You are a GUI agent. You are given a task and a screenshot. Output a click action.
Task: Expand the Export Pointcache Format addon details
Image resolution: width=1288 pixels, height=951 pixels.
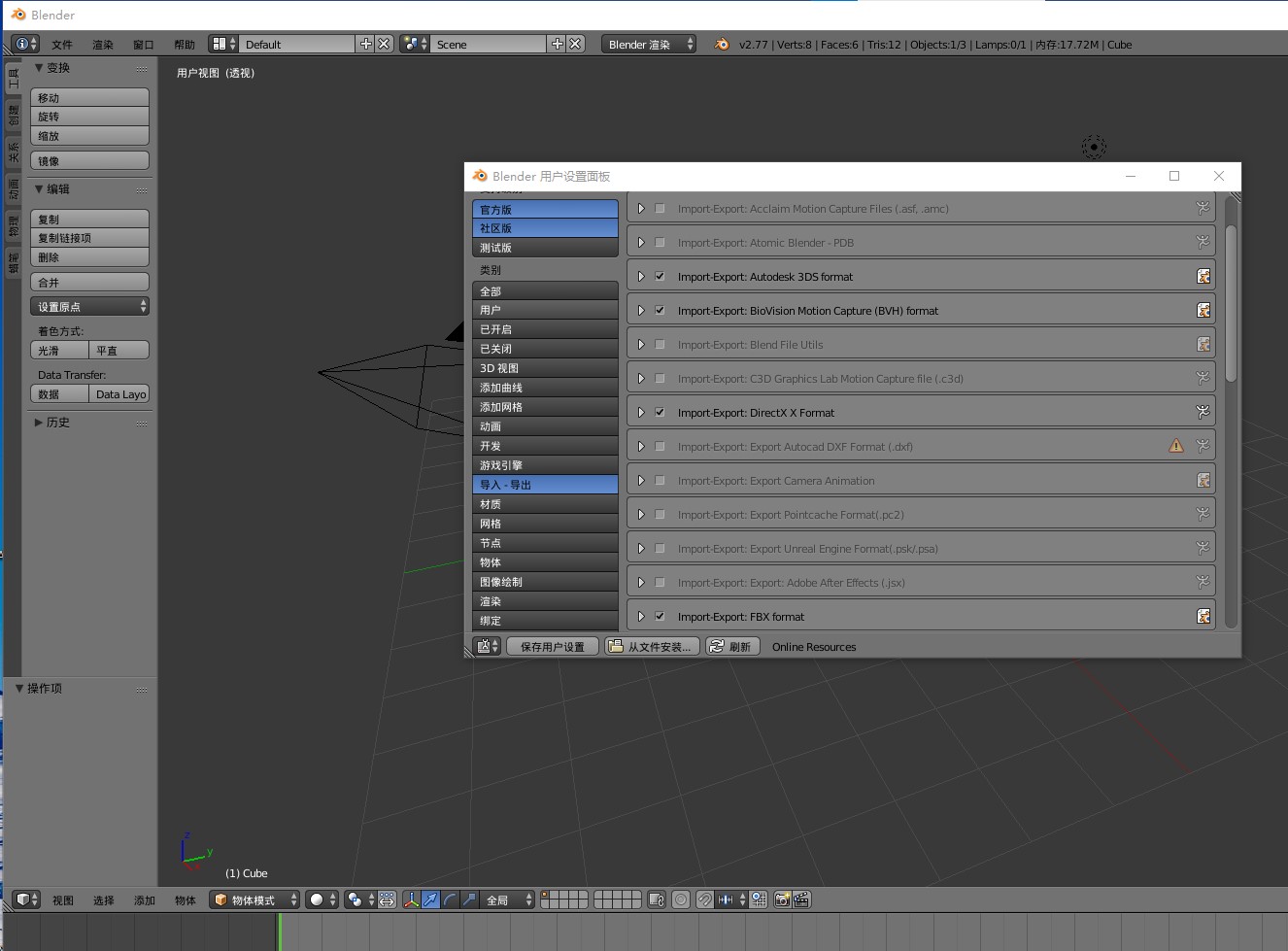tap(641, 514)
